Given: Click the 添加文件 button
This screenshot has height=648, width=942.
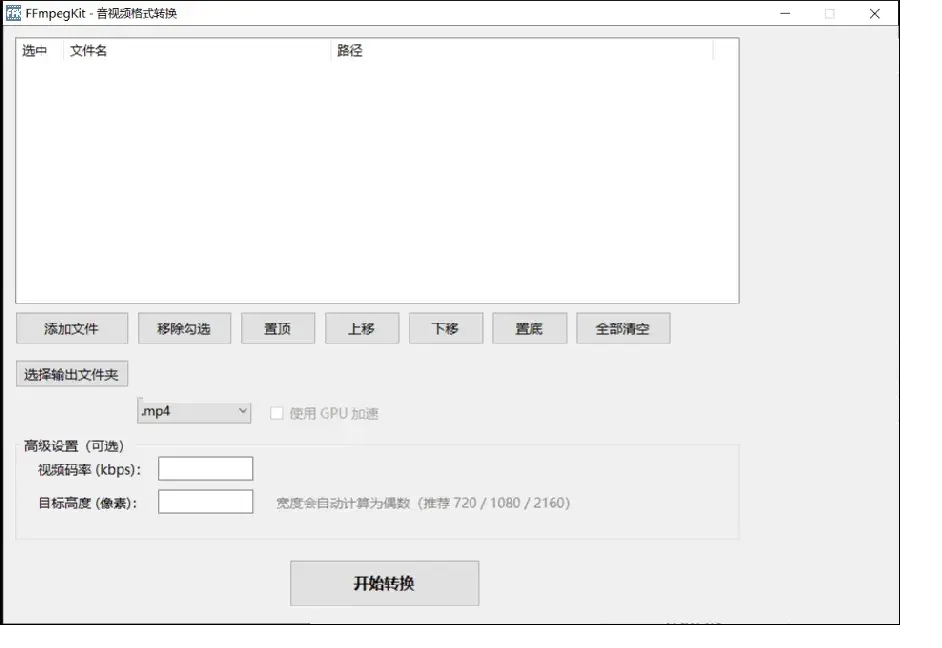Looking at the screenshot, I should 72,329.
